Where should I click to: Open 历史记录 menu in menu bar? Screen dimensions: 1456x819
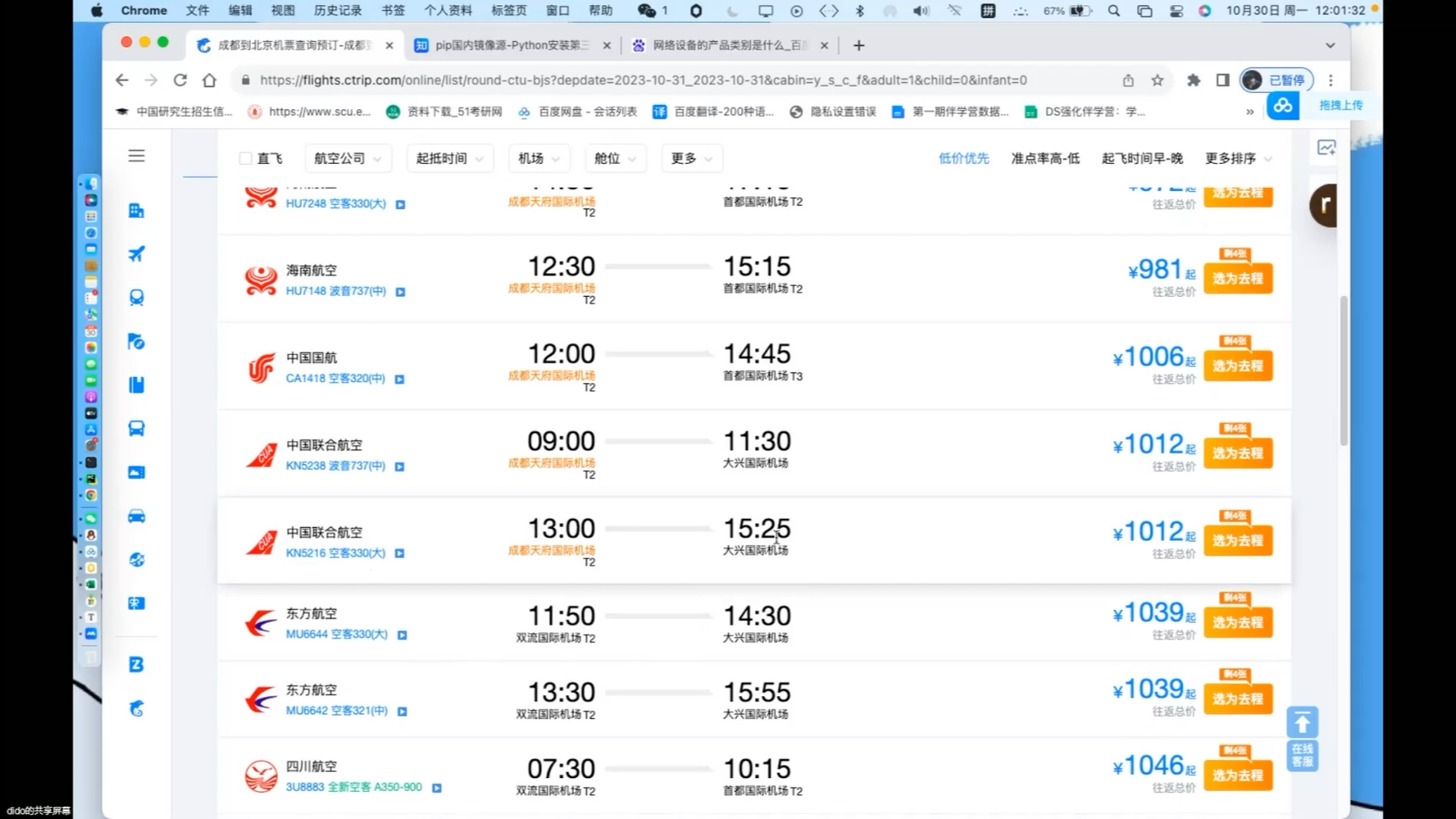338,10
